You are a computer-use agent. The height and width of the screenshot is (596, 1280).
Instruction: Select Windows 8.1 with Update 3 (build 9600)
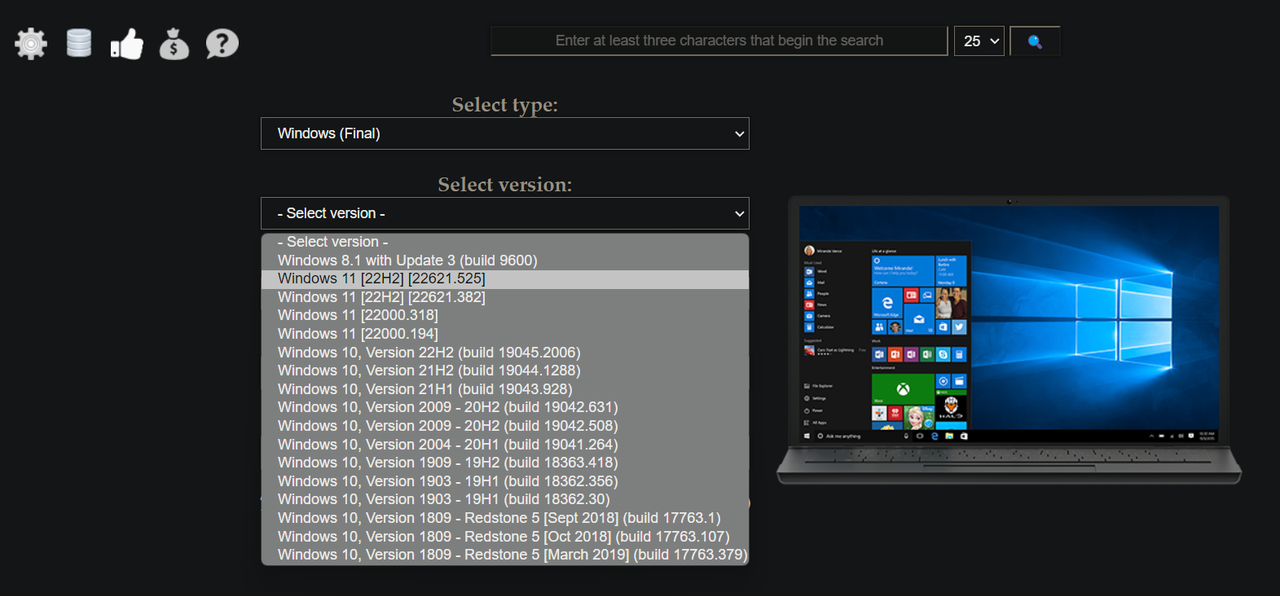pyautogui.click(x=505, y=260)
